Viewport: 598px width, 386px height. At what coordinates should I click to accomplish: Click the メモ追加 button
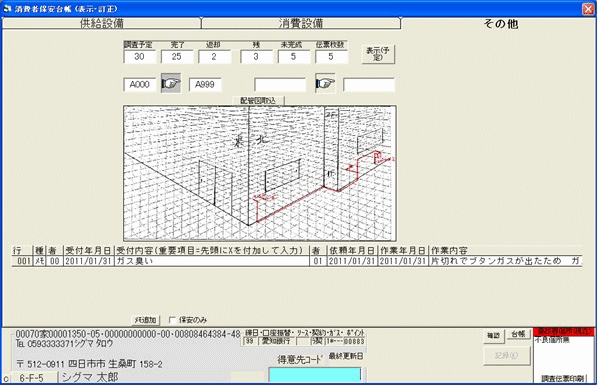145,320
